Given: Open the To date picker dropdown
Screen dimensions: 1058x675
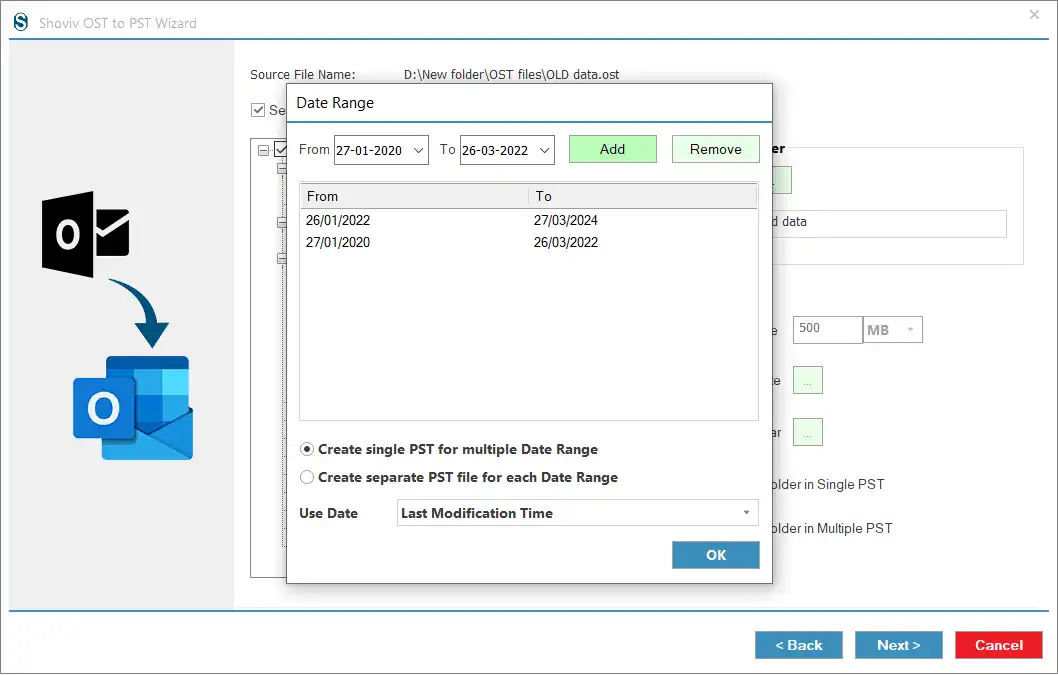Looking at the screenshot, I should click(x=545, y=150).
